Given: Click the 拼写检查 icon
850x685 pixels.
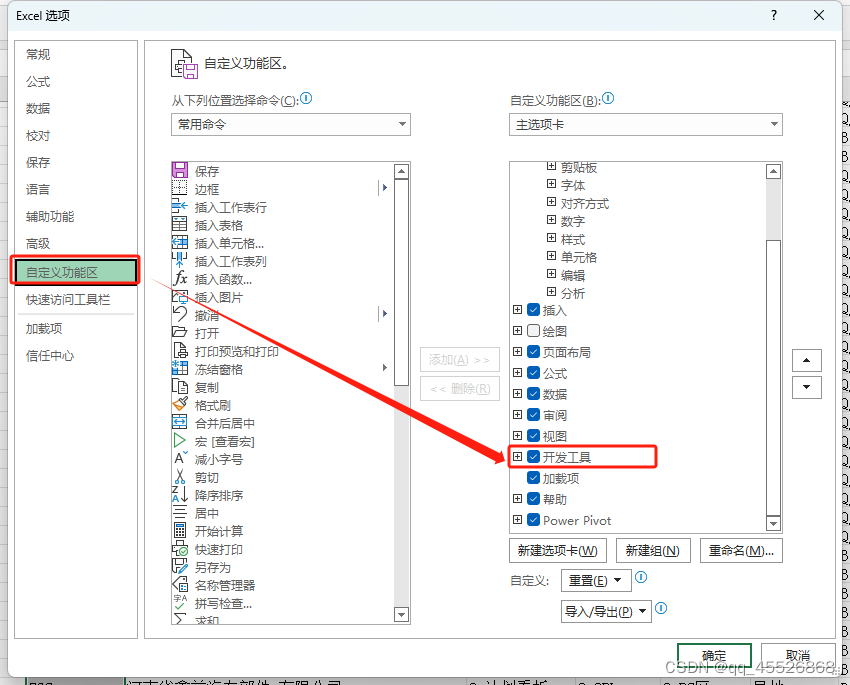Looking at the screenshot, I should click(x=180, y=602).
